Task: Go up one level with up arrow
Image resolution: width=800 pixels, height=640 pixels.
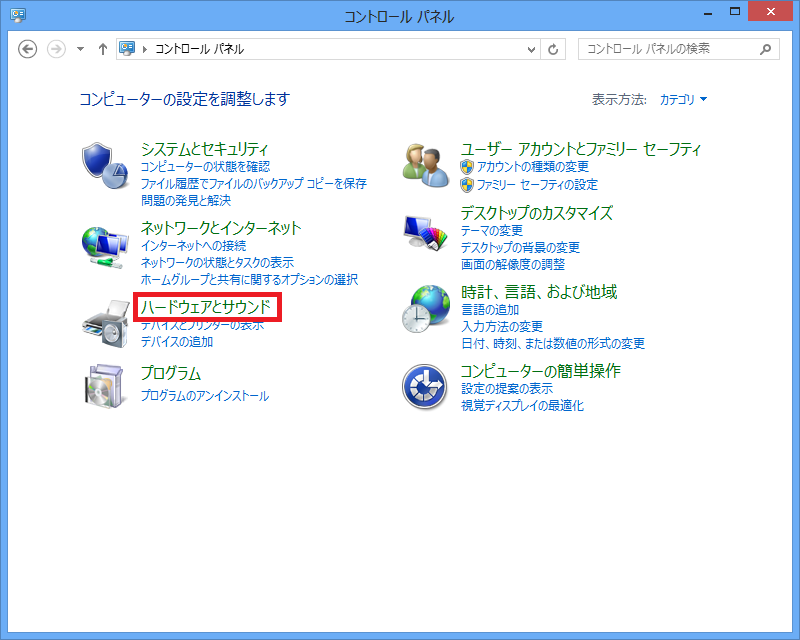Action: tap(102, 49)
